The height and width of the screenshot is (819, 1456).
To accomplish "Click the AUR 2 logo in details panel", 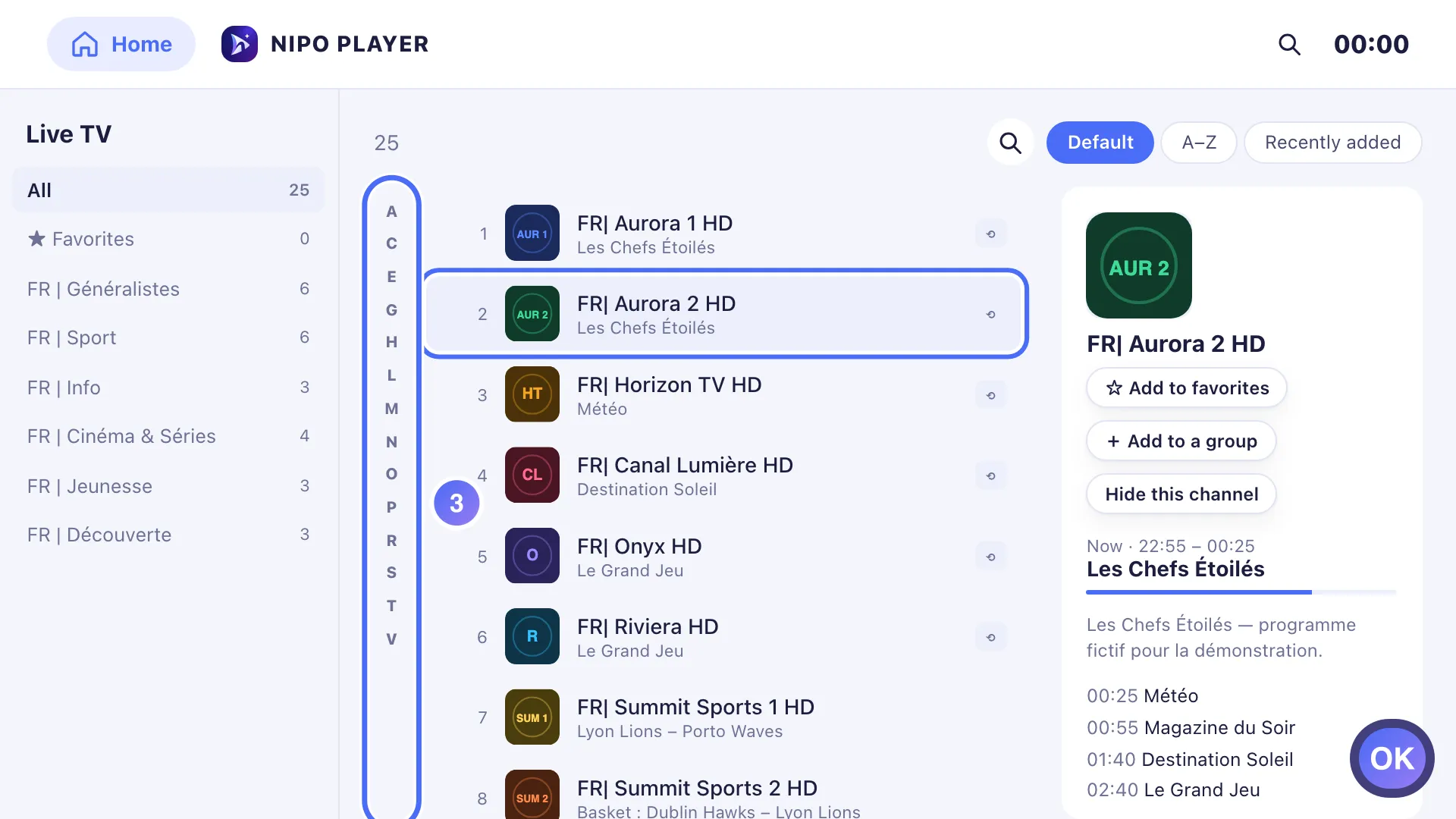I will [1139, 265].
